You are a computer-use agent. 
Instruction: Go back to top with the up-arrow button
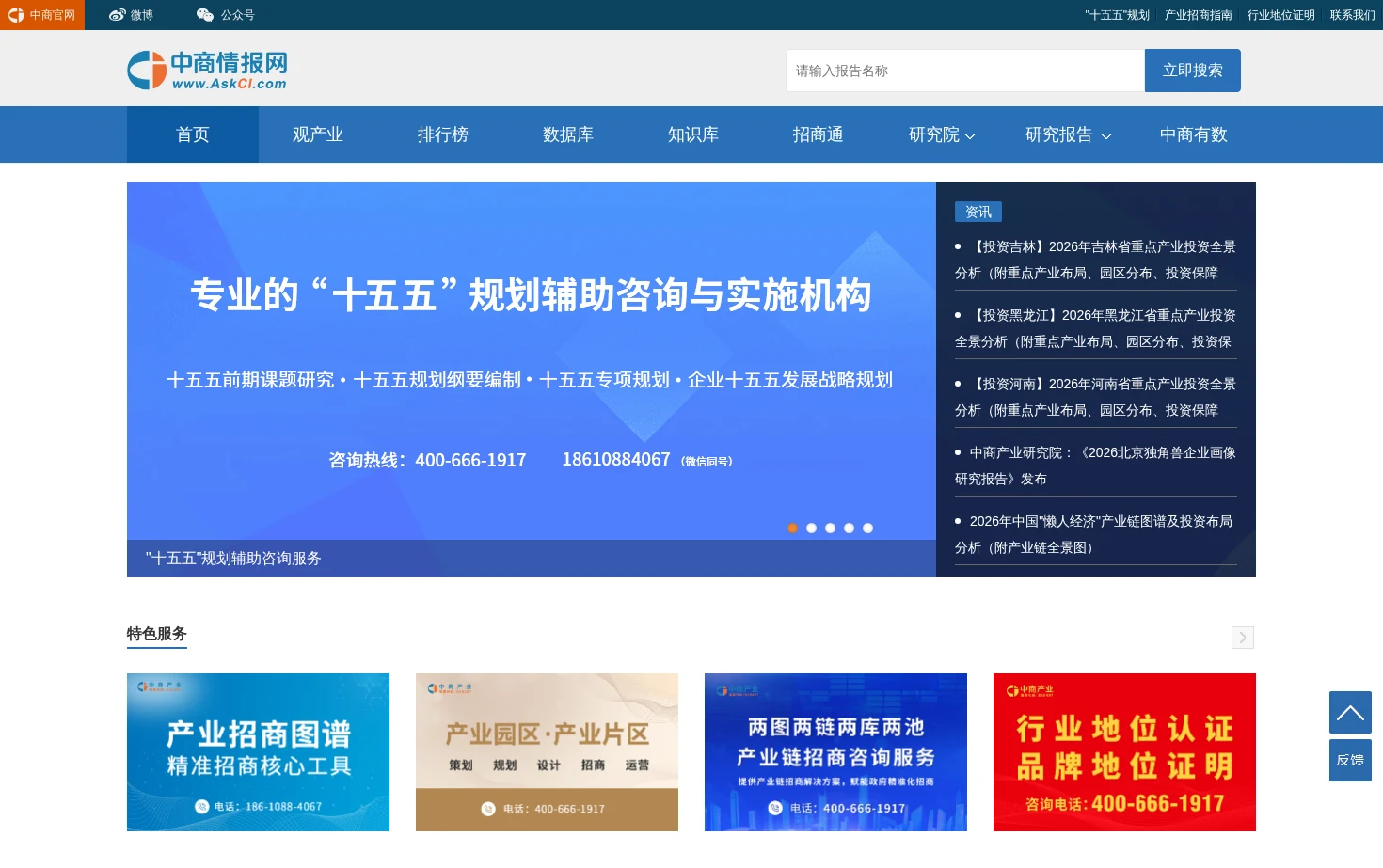(x=1350, y=713)
